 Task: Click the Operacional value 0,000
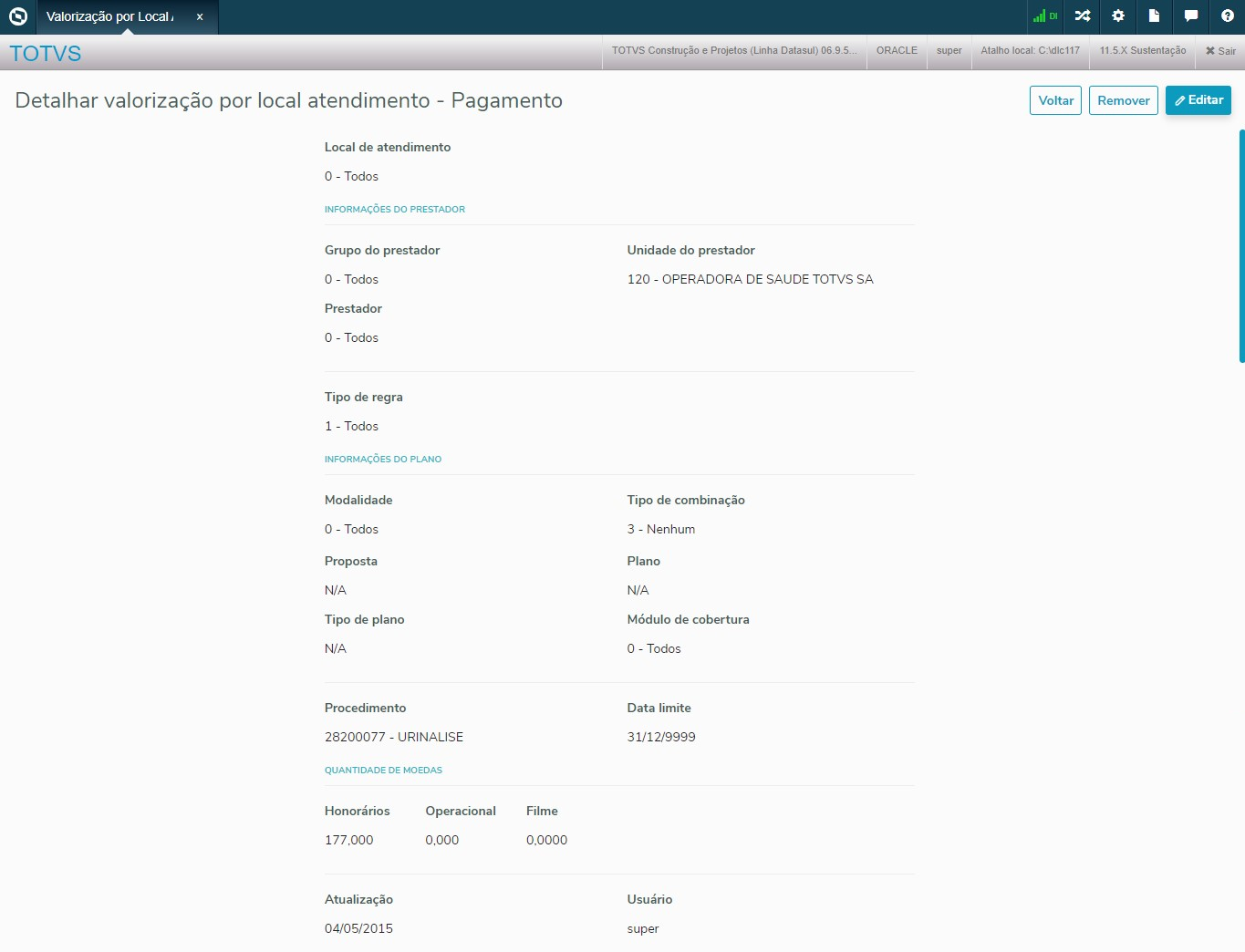point(442,840)
